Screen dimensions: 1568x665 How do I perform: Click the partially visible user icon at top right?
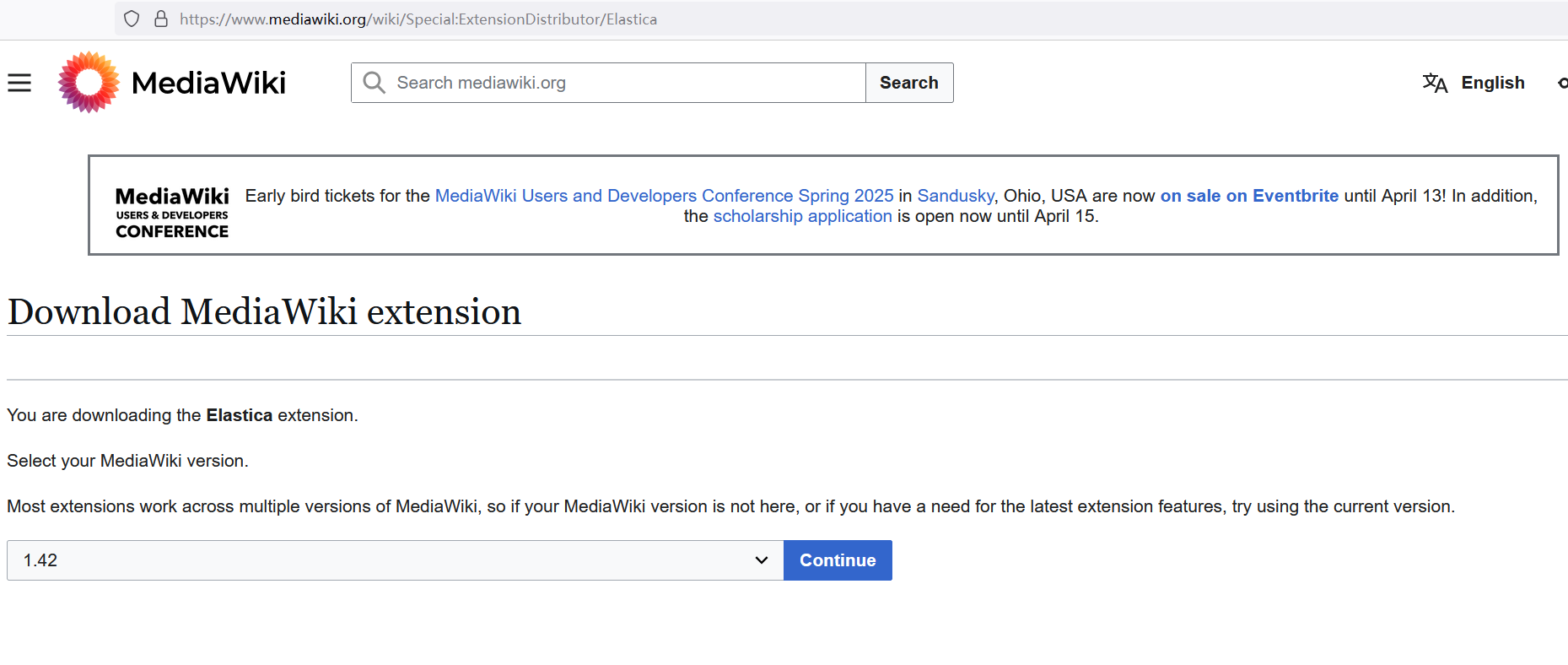(1563, 83)
